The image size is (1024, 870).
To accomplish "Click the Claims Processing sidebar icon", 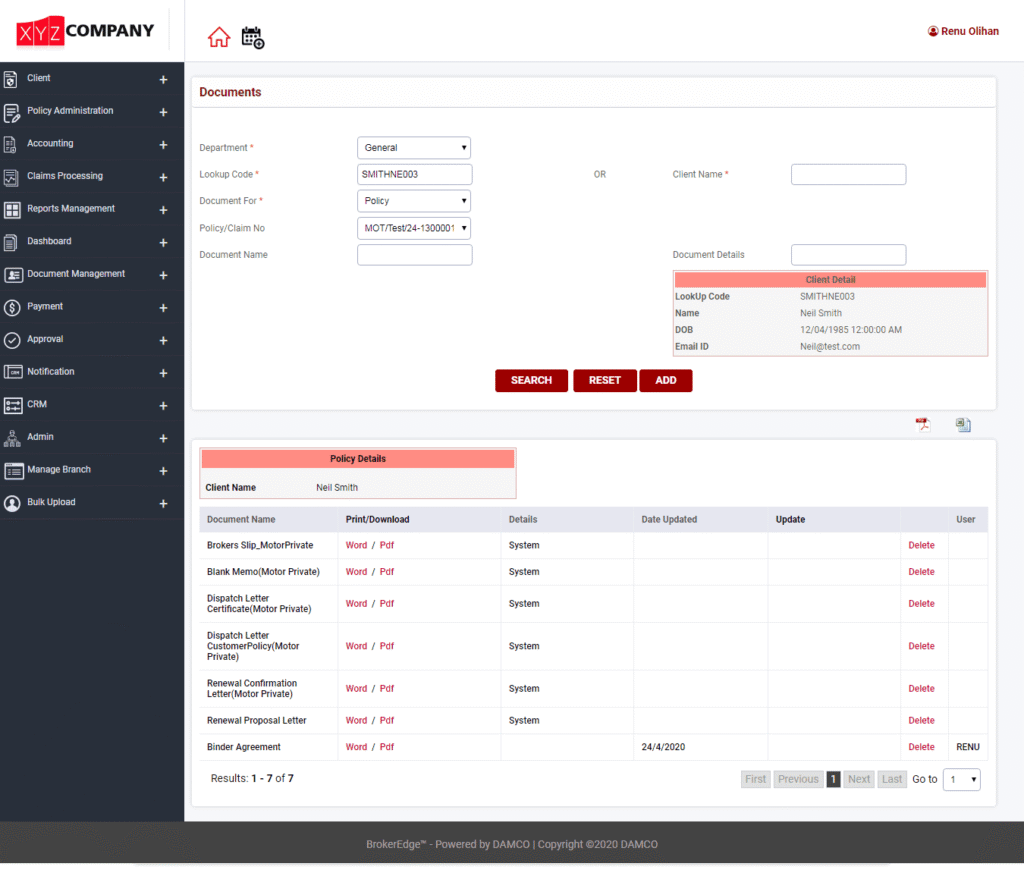I will click(13, 176).
